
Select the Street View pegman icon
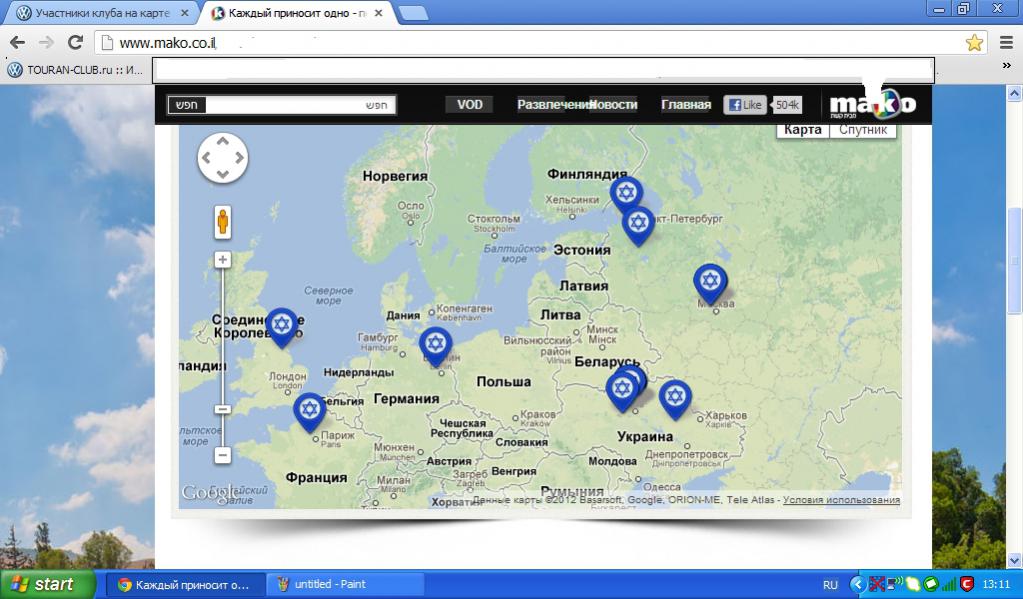[222, 222]
